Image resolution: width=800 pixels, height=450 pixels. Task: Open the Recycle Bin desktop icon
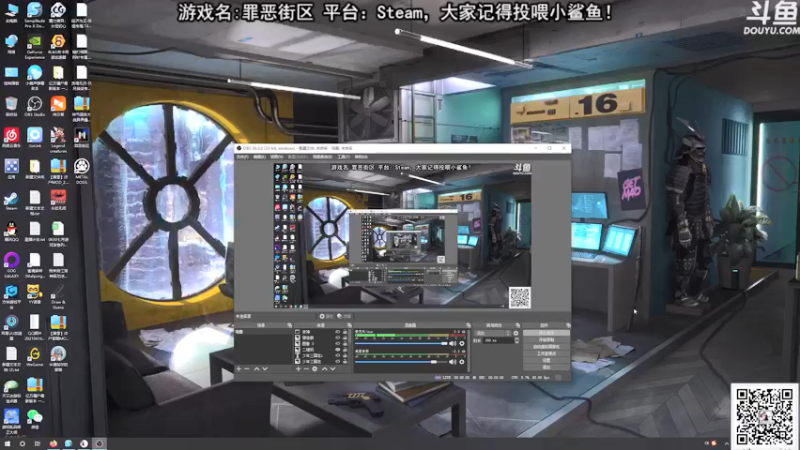point(11,105)
